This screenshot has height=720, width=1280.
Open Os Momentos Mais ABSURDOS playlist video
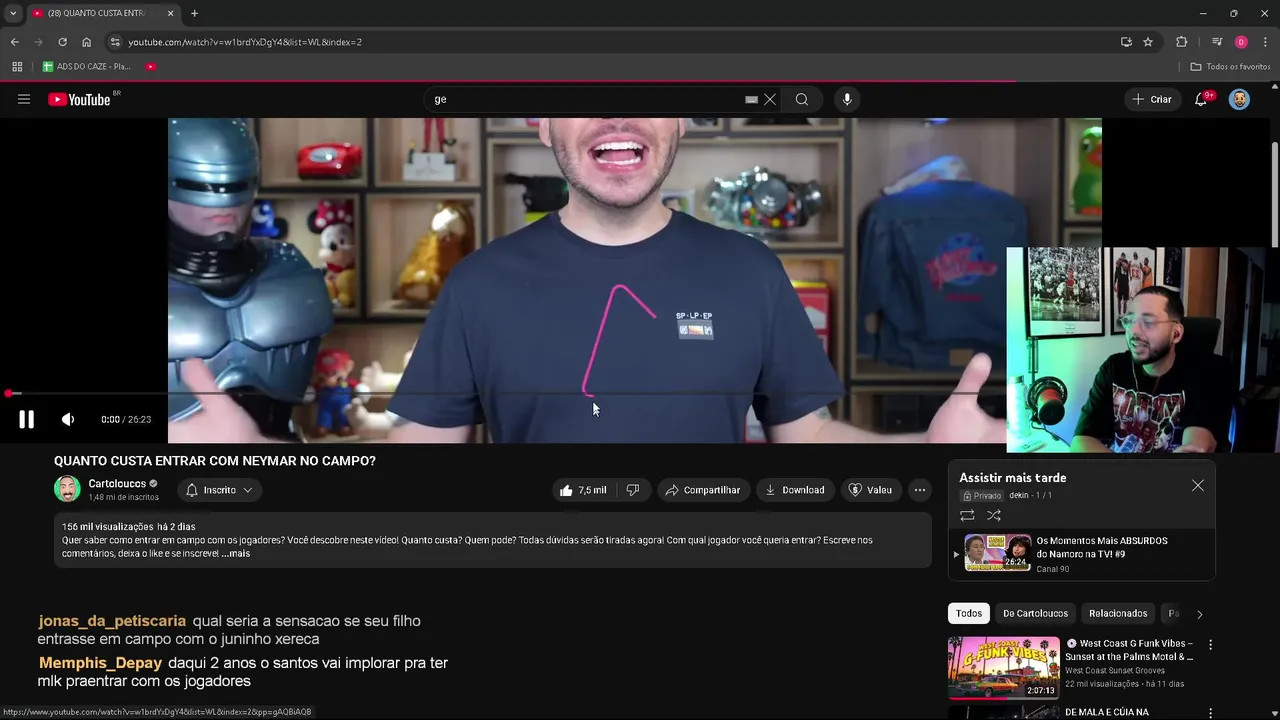pyautogui.click(x=1082, y=553)
